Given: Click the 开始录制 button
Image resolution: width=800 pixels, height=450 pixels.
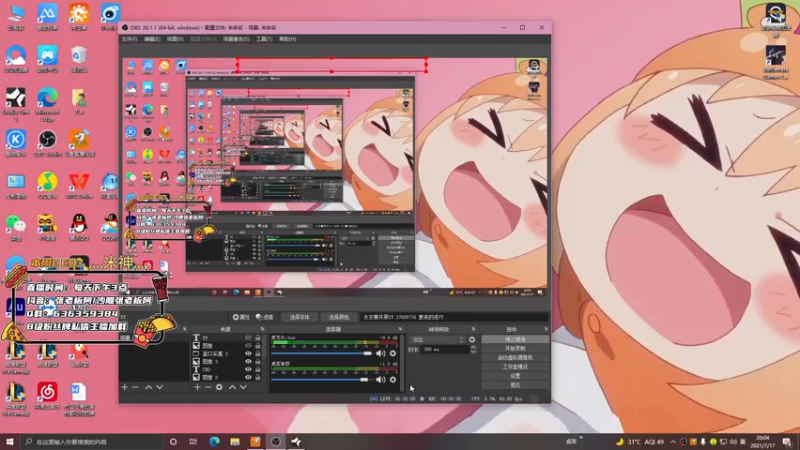Looking at the screenshot, I should [515, 348].
